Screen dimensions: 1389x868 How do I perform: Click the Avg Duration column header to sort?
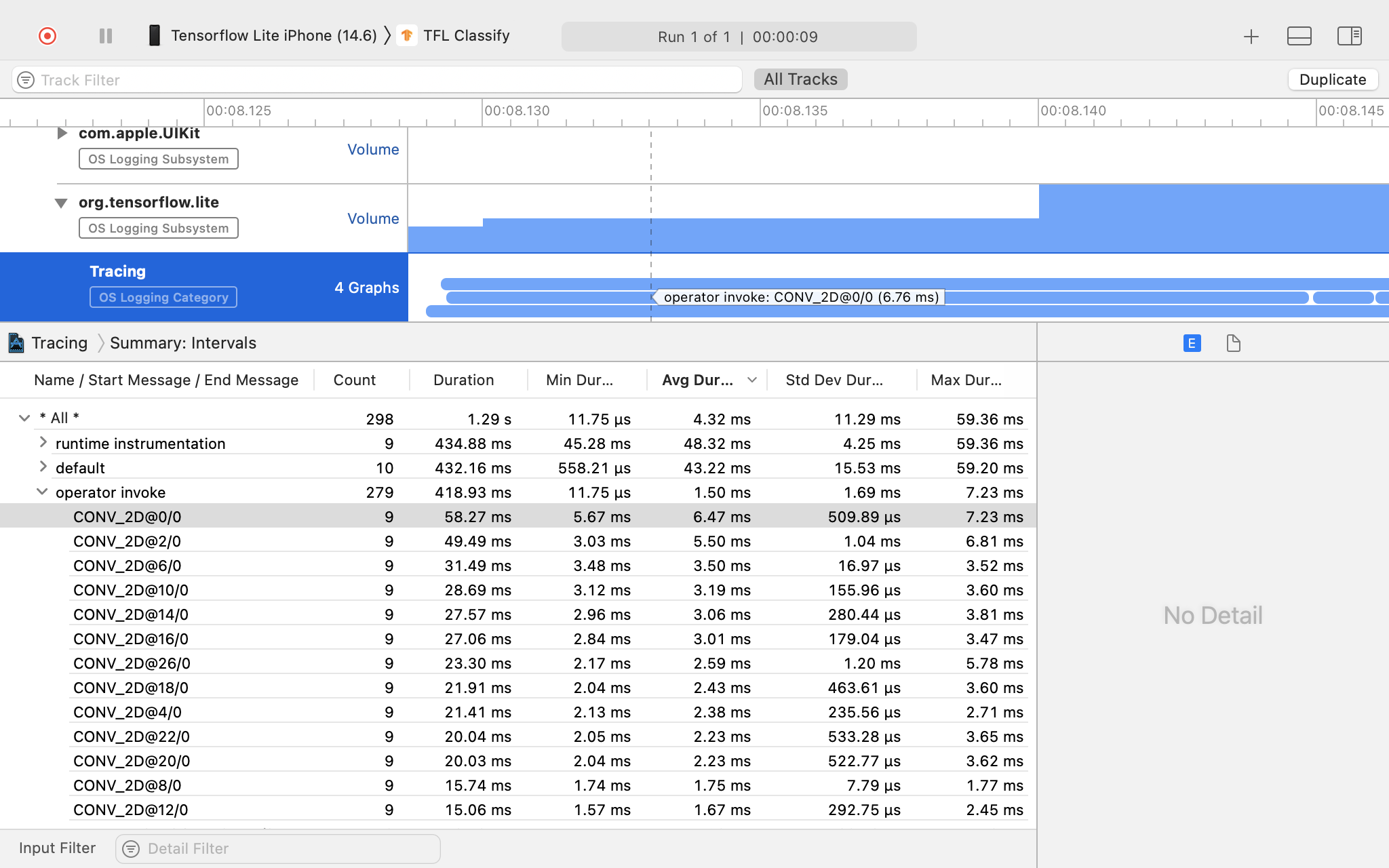coord(700,379)
